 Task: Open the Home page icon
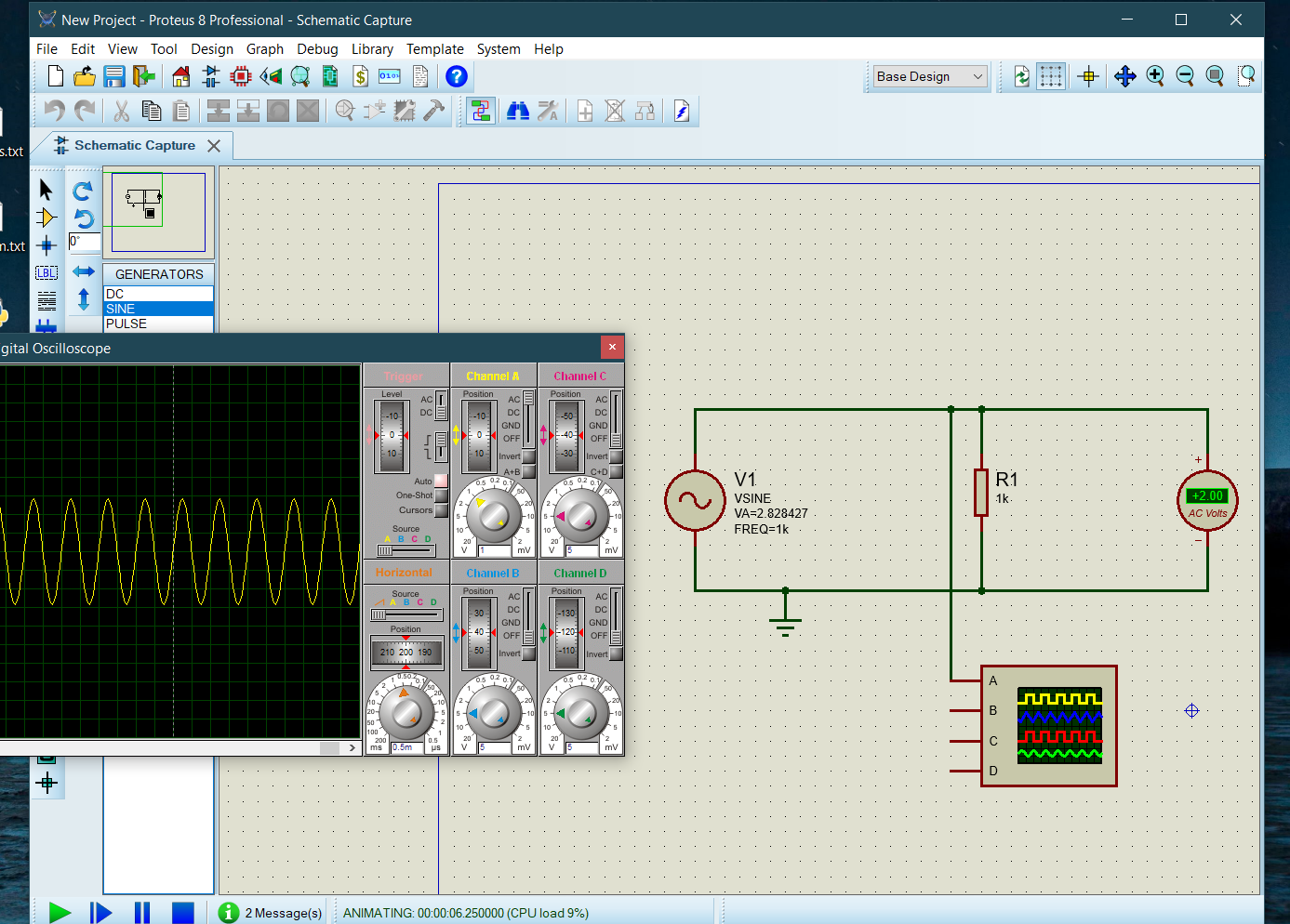pyautogui.click(x=181, y=76)
